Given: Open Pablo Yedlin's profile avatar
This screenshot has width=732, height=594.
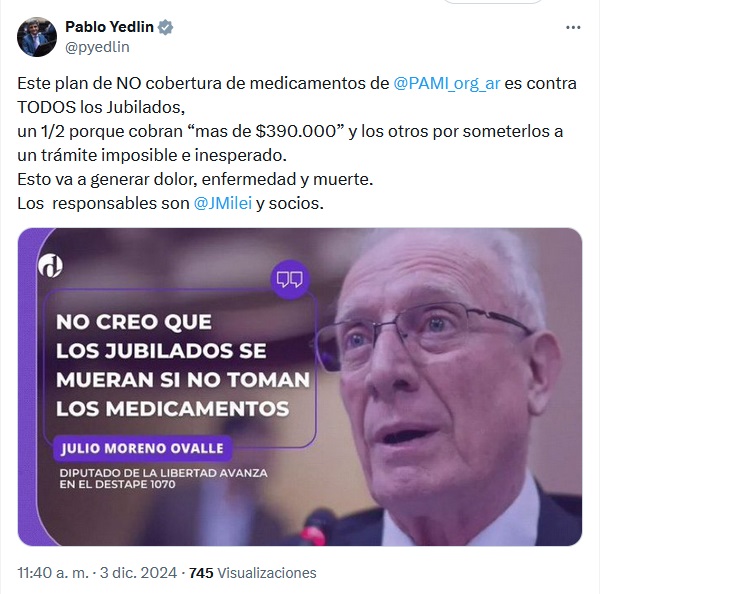Looking at the screenshot, I should [x=37, y=37].
